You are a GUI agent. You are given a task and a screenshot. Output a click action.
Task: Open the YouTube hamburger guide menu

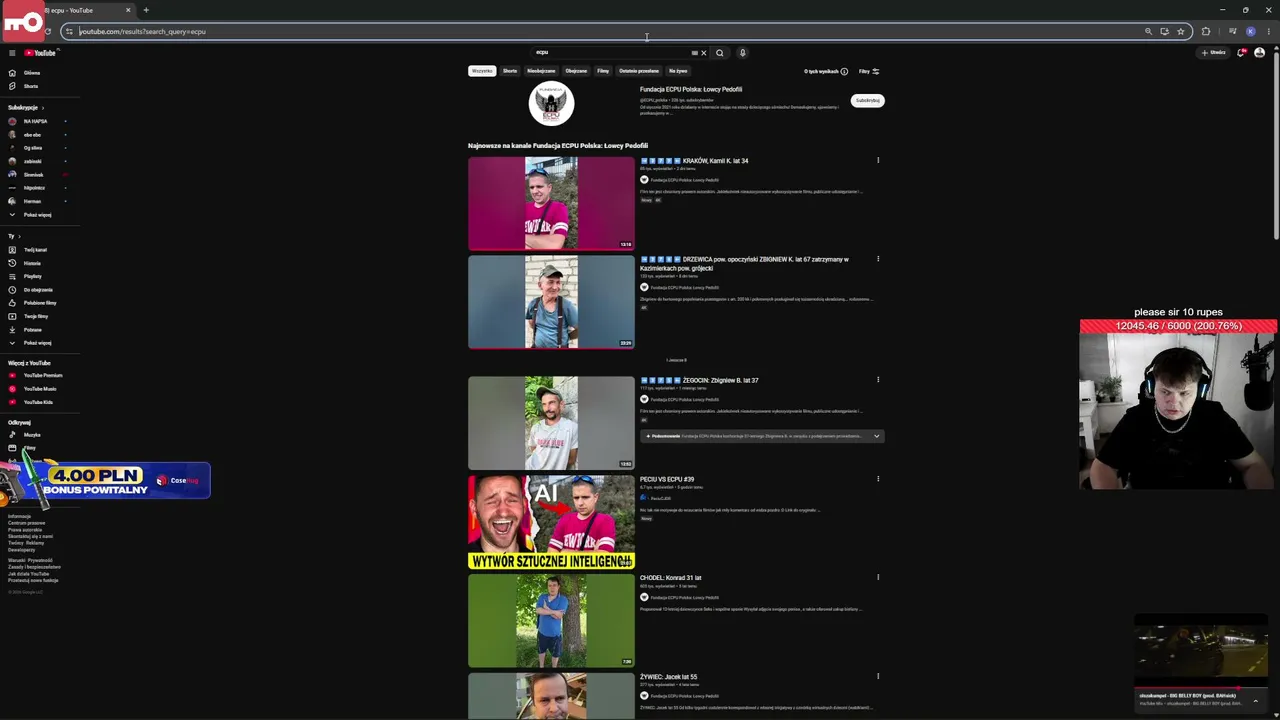[12, 53]
